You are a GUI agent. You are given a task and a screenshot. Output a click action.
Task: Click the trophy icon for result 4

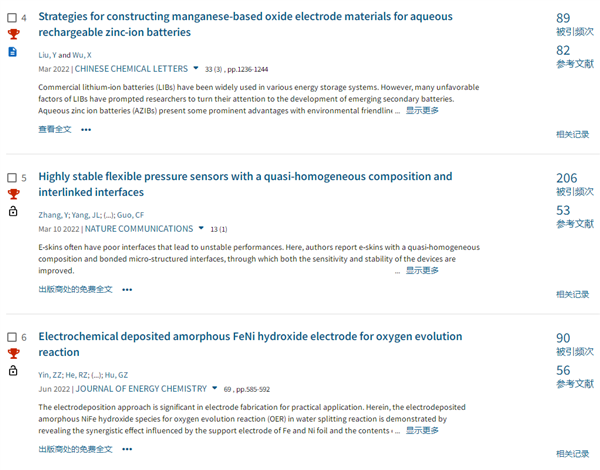(x=13, y=34)
